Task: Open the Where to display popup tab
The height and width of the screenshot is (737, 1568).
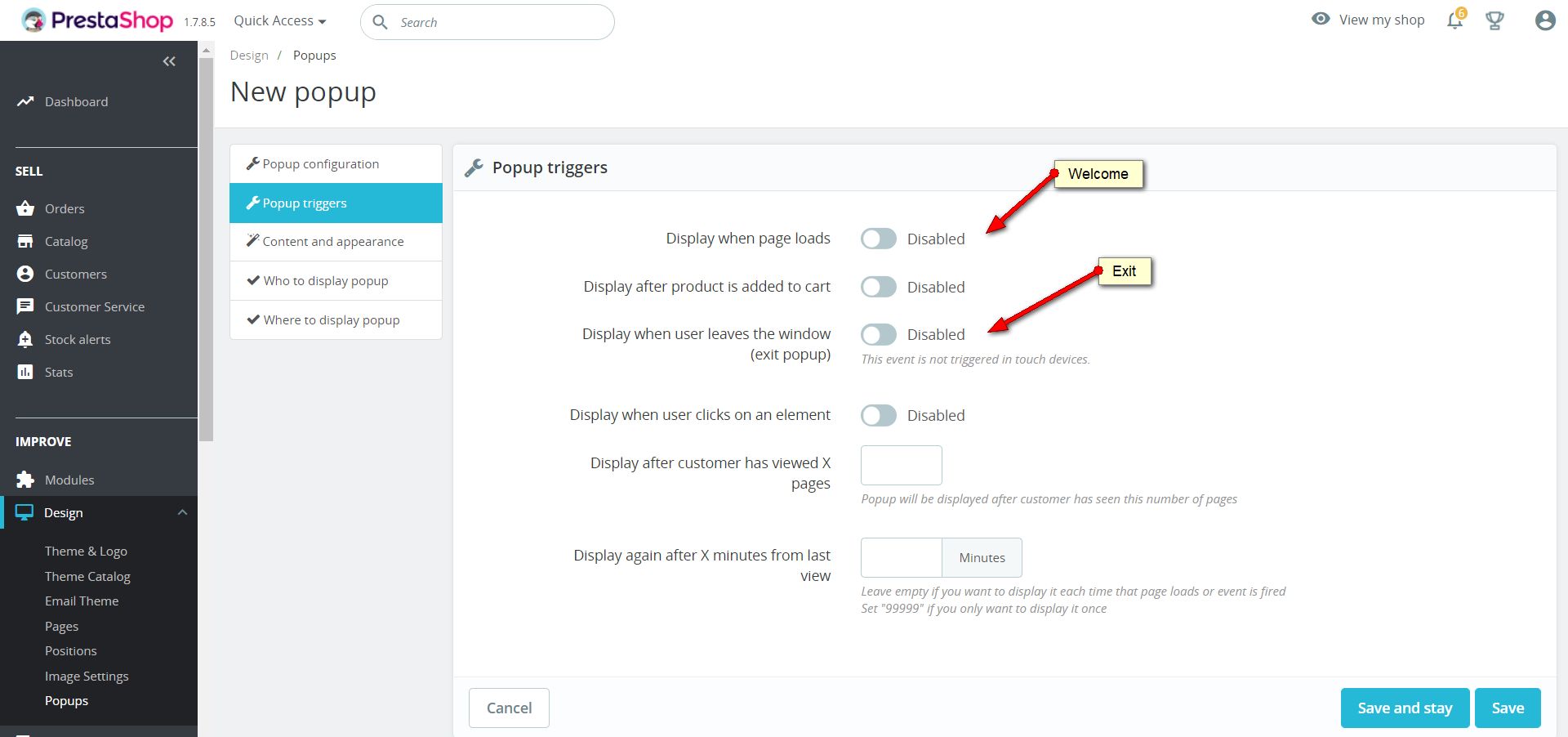Action: (x=332, y=320)
